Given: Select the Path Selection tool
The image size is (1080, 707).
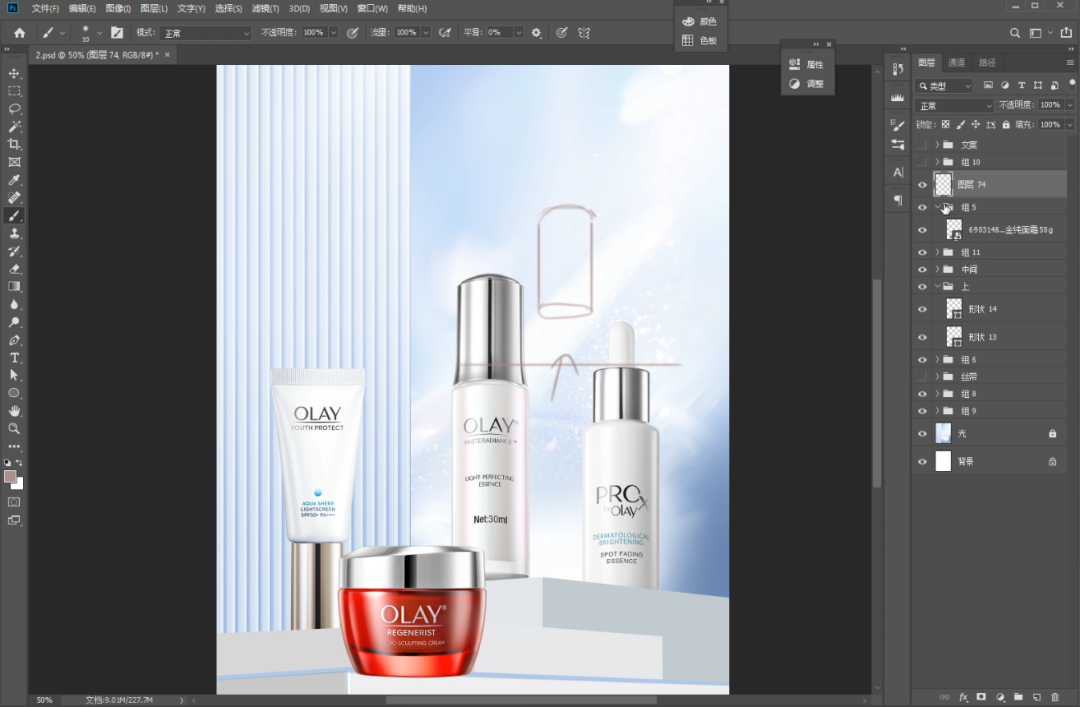Looking at the screenshot, I should point(14,376).
